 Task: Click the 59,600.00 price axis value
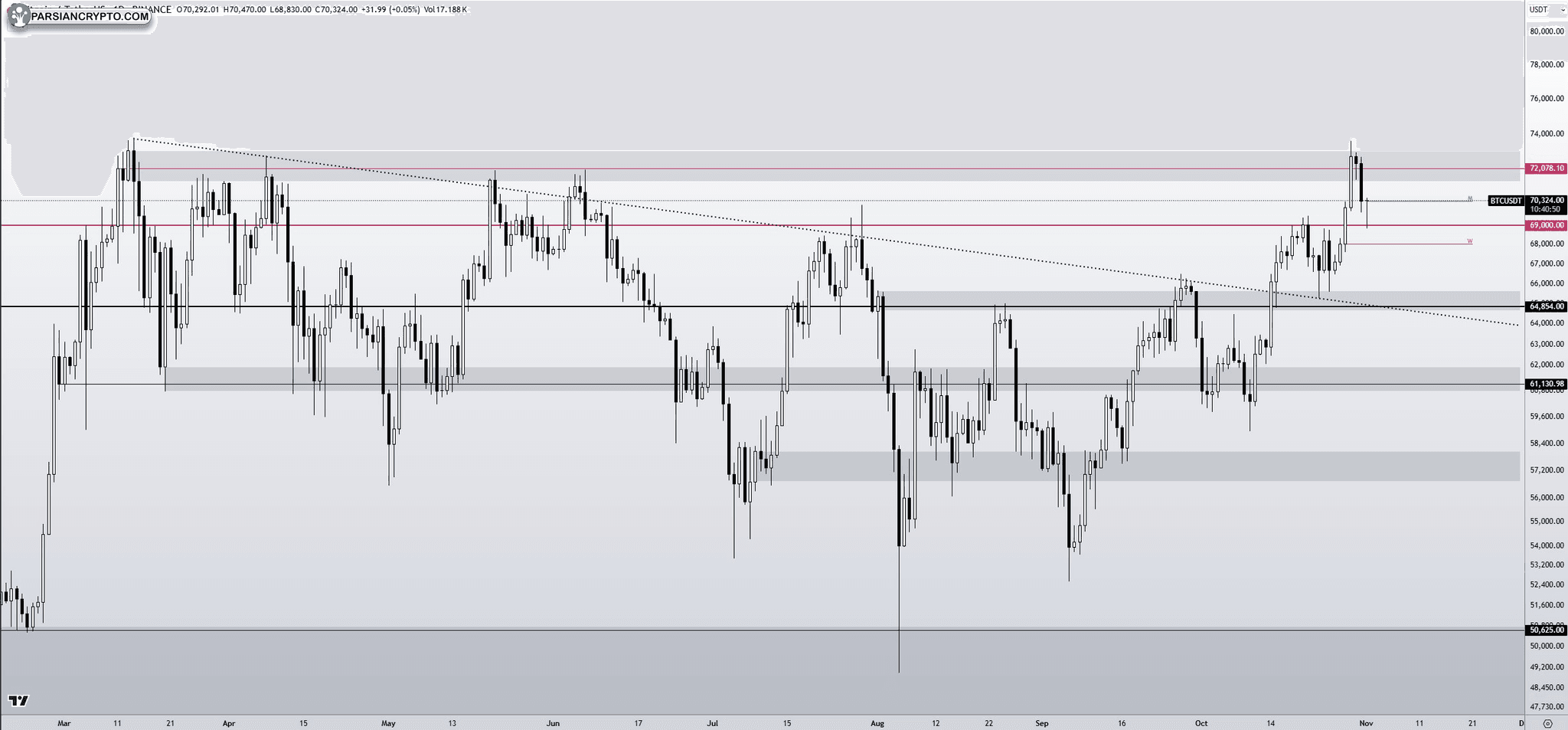tap(1547, 417)
